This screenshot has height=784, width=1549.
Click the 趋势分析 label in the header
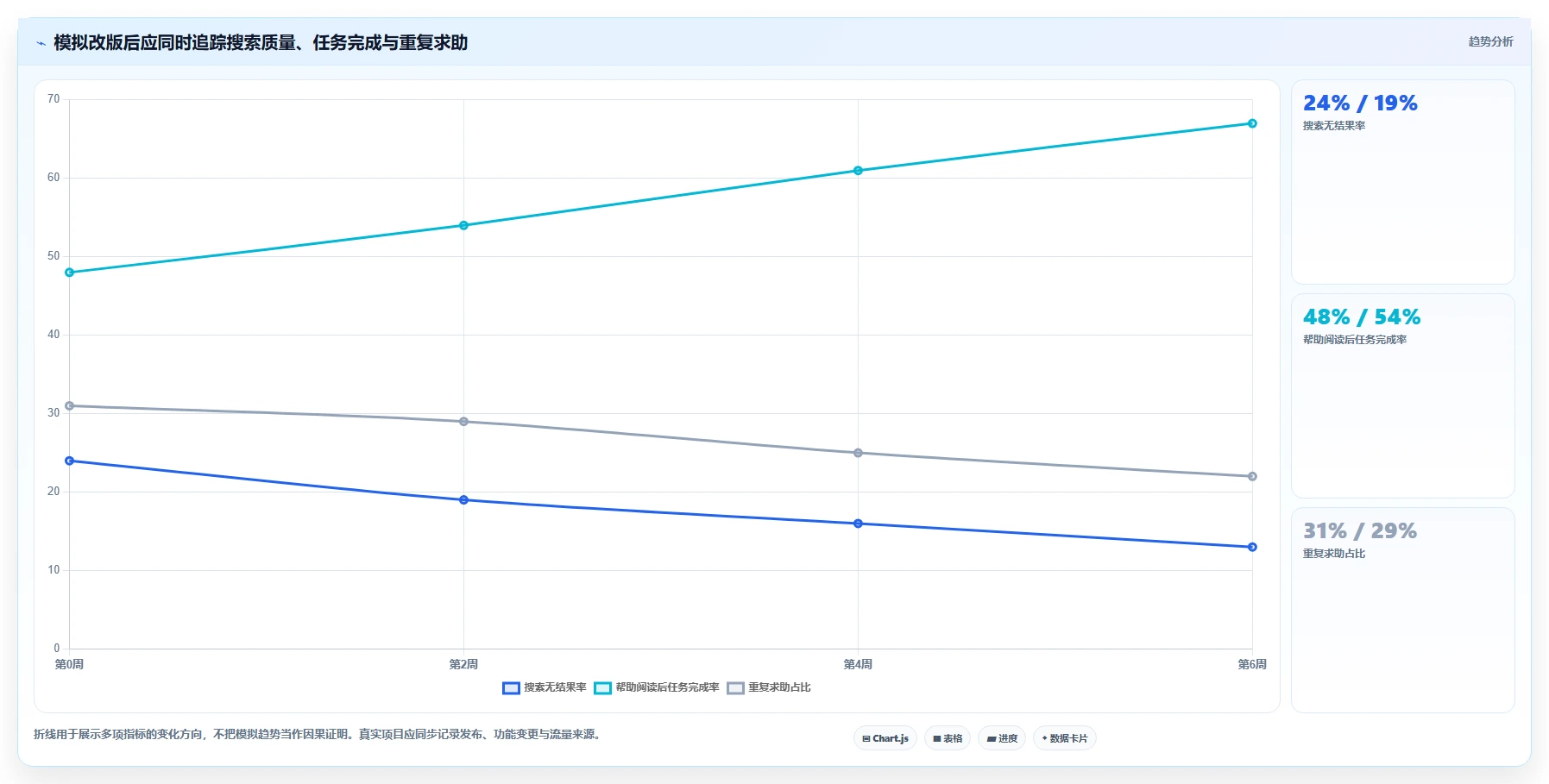click(1490, 41)
